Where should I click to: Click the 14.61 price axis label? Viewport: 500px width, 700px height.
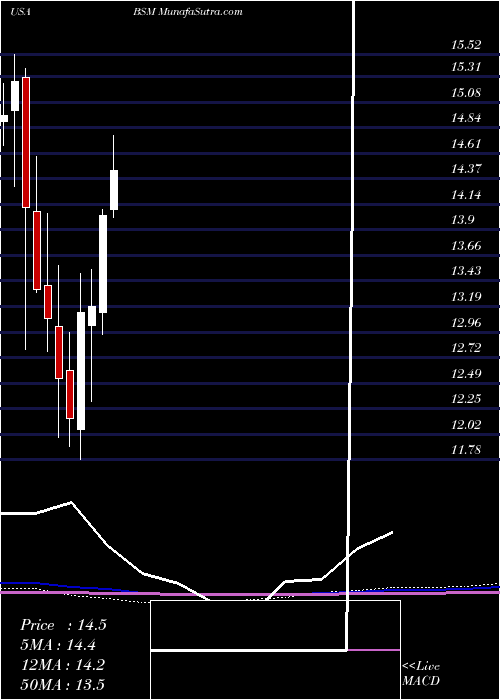click(x=466, y=144)
